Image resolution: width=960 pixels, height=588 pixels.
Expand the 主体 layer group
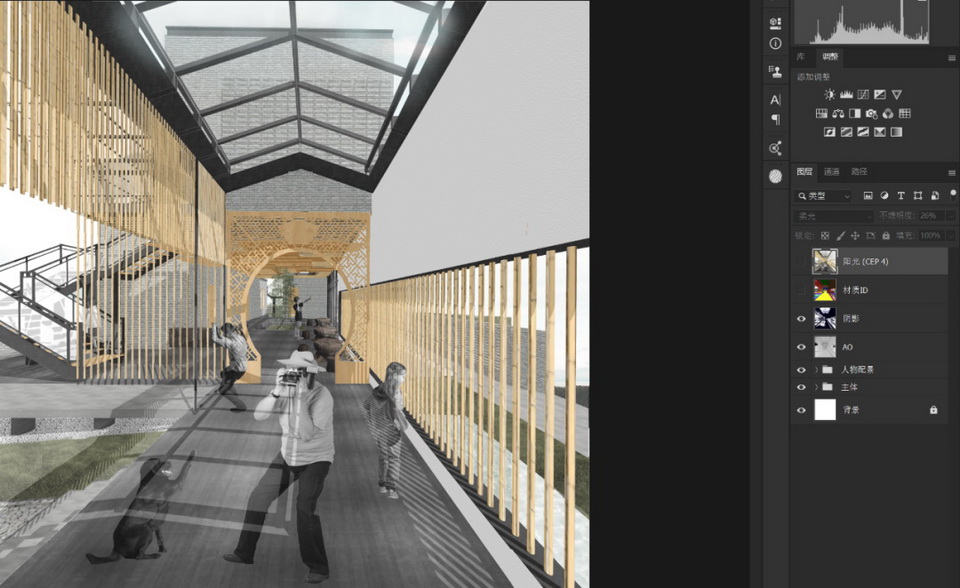point(816,387)
